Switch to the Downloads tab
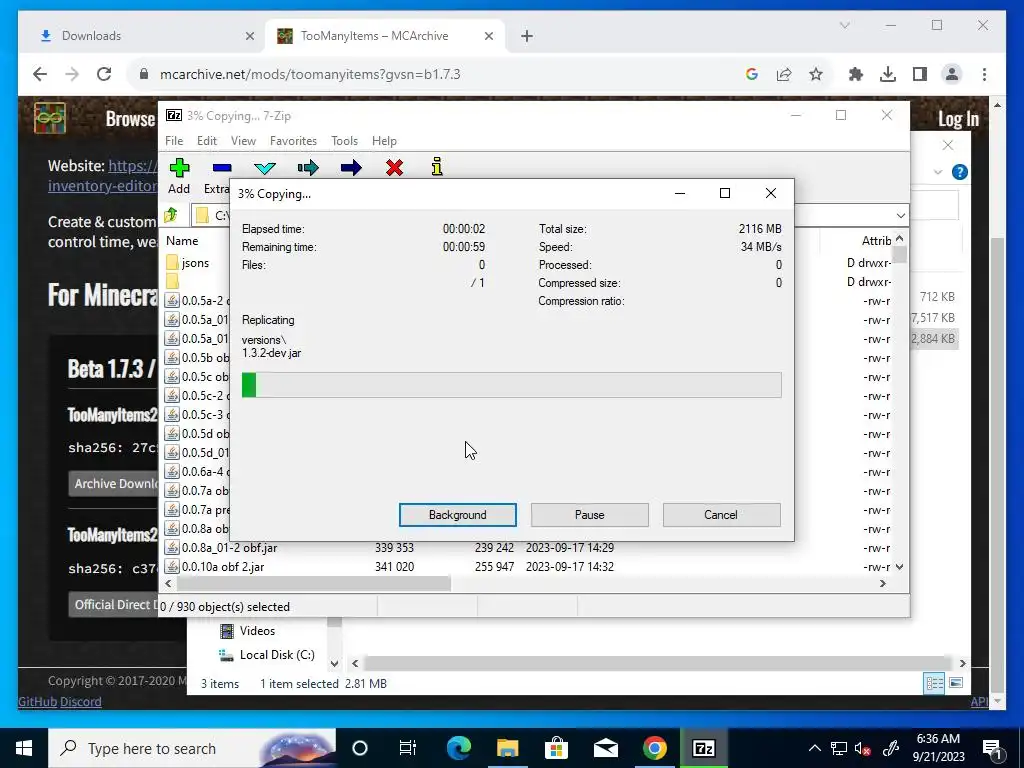This screenshot has width=1024, height=768. click(142, 36)
